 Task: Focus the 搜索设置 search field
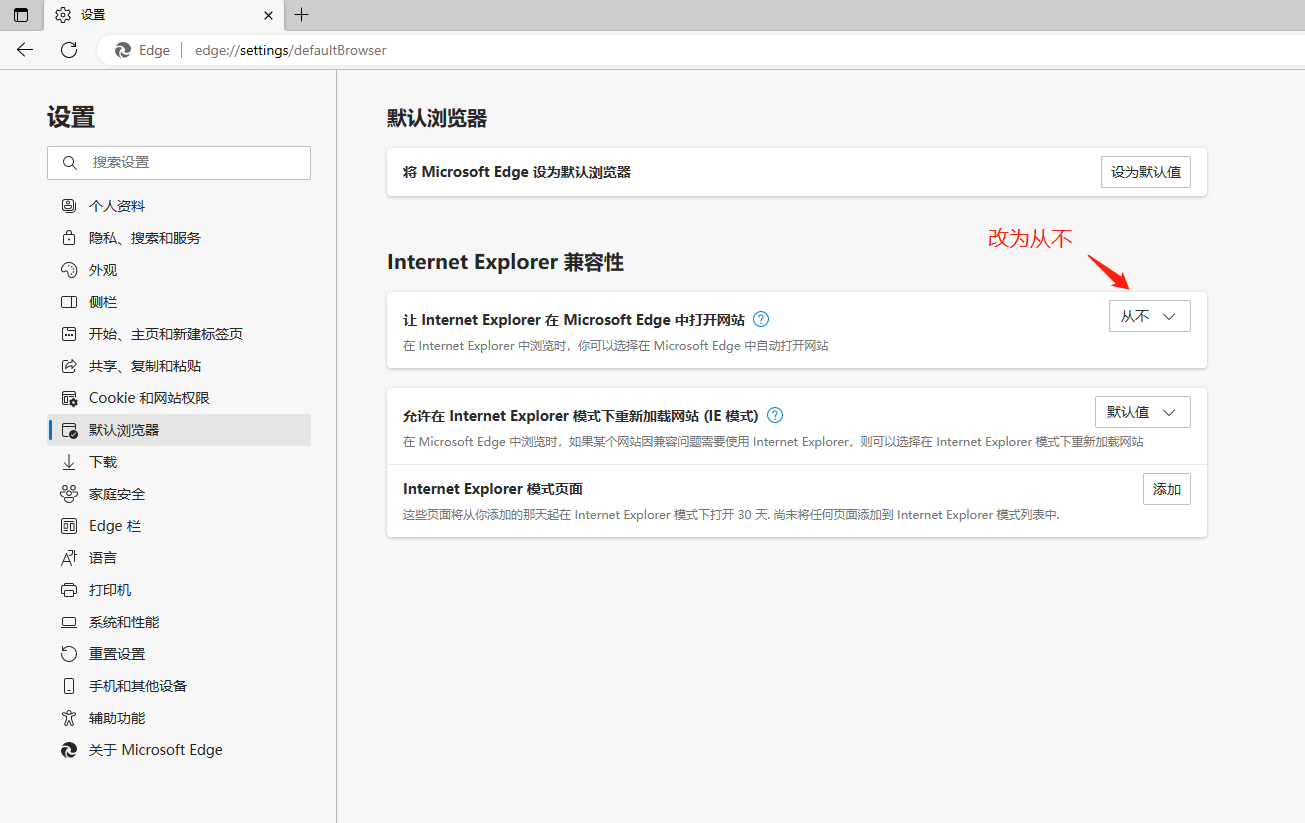click(x=179, y=162)
